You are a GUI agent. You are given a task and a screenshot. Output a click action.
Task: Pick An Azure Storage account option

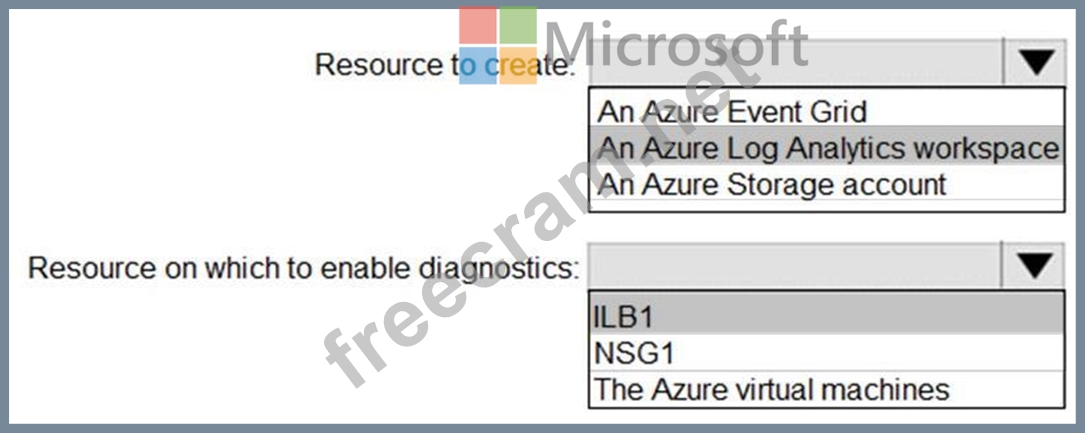pos(771,184)
